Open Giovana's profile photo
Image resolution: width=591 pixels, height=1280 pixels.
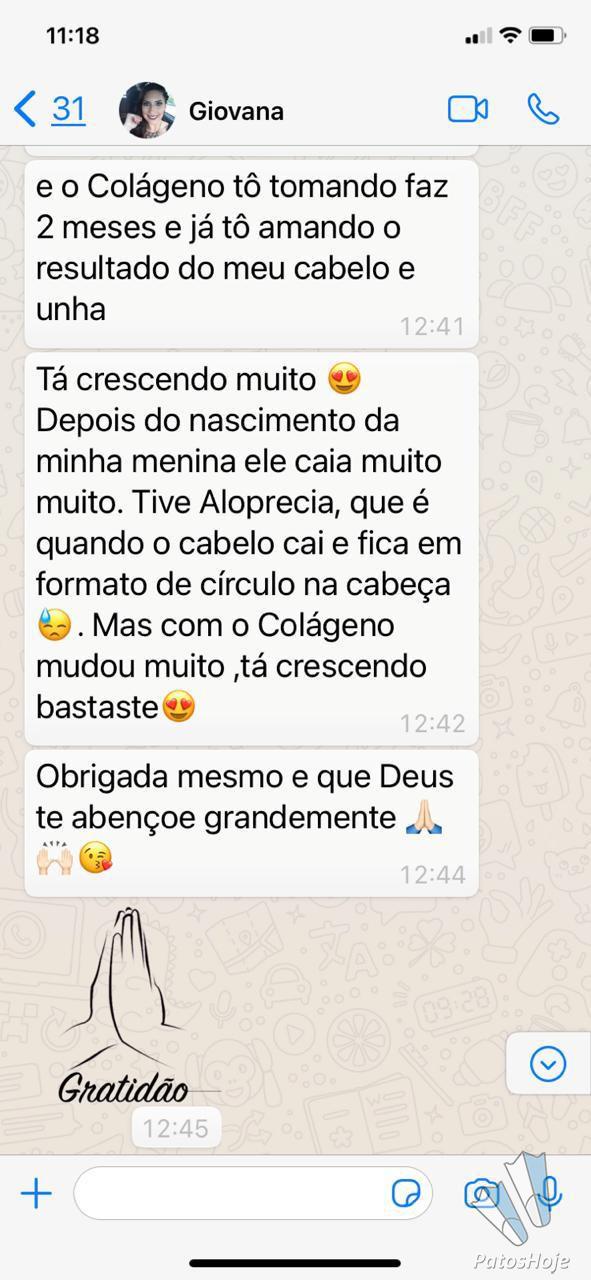coord(147,109)
